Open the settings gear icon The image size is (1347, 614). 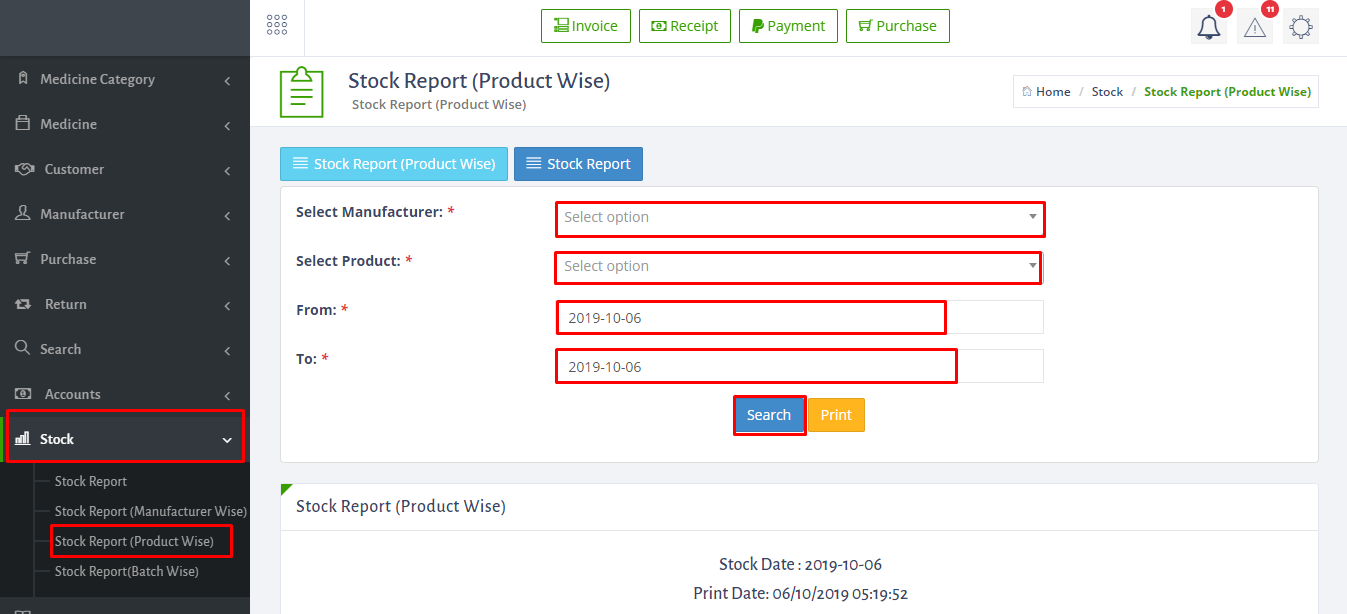pos(1300,27)
